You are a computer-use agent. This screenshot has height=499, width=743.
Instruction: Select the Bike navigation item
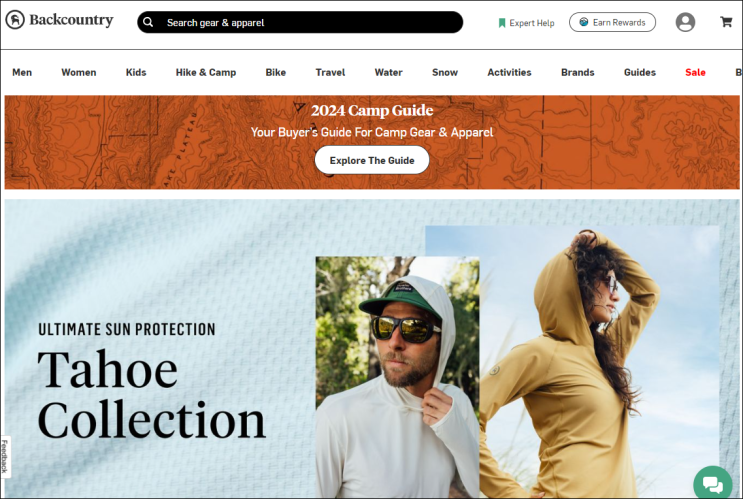click(x=275, y=73)
